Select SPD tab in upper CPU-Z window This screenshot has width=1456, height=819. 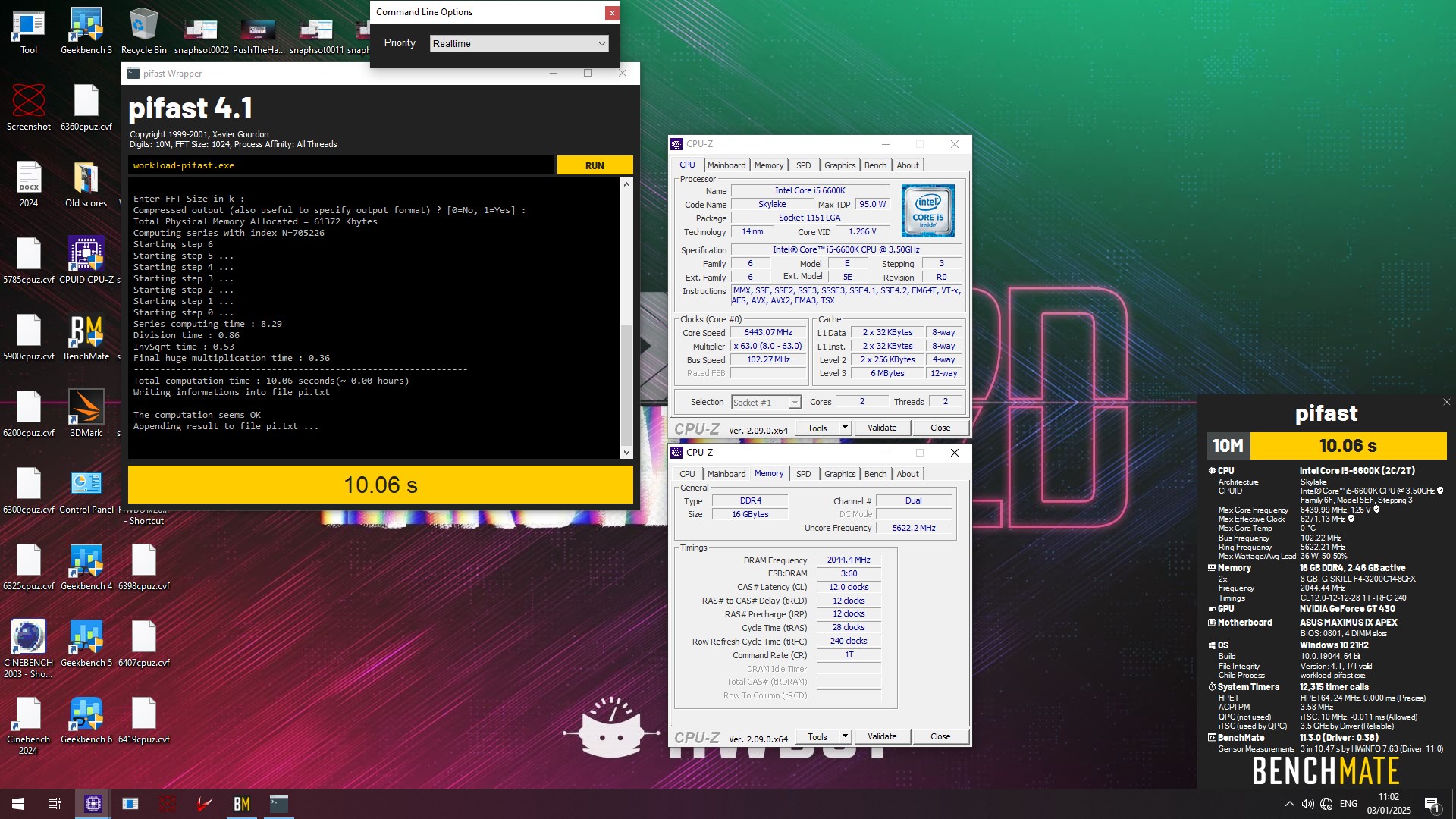coord(803,165)
